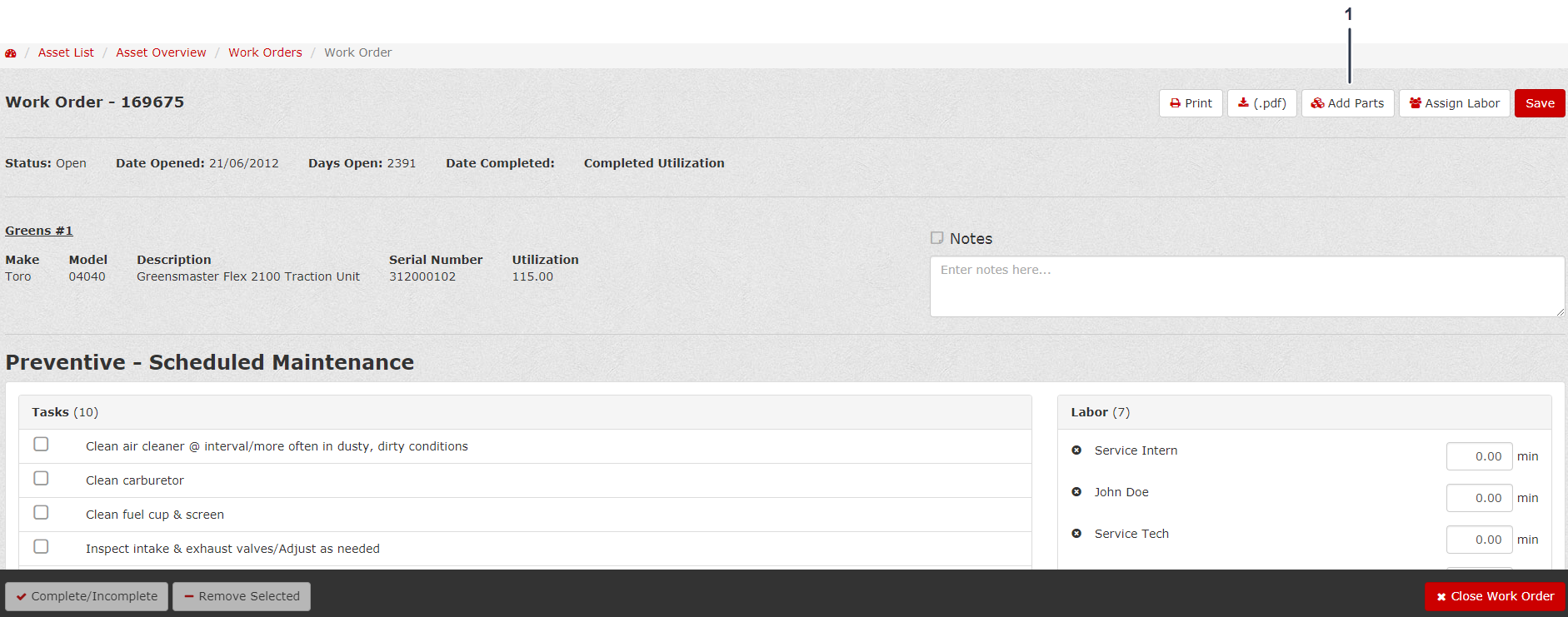Viewport: 1568px width, 617px height.
Task: Tick the Clean carburetor task checkbox
Action: point(41,479)
